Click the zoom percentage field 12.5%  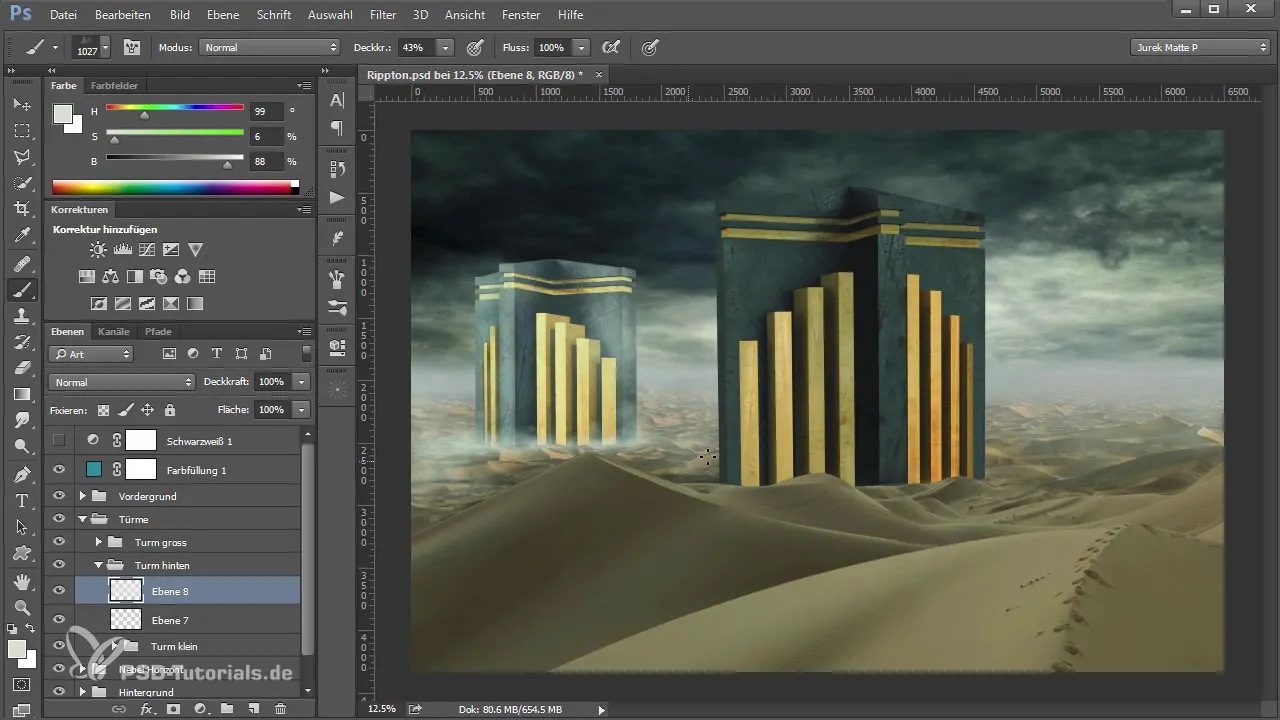coord(381,709)
